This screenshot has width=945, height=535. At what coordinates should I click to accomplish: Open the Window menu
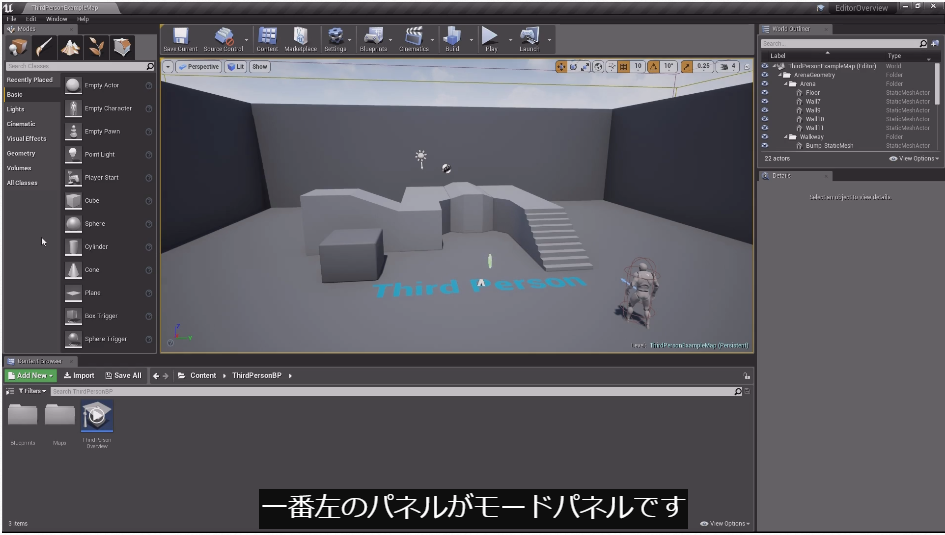[x=57, y=19]
